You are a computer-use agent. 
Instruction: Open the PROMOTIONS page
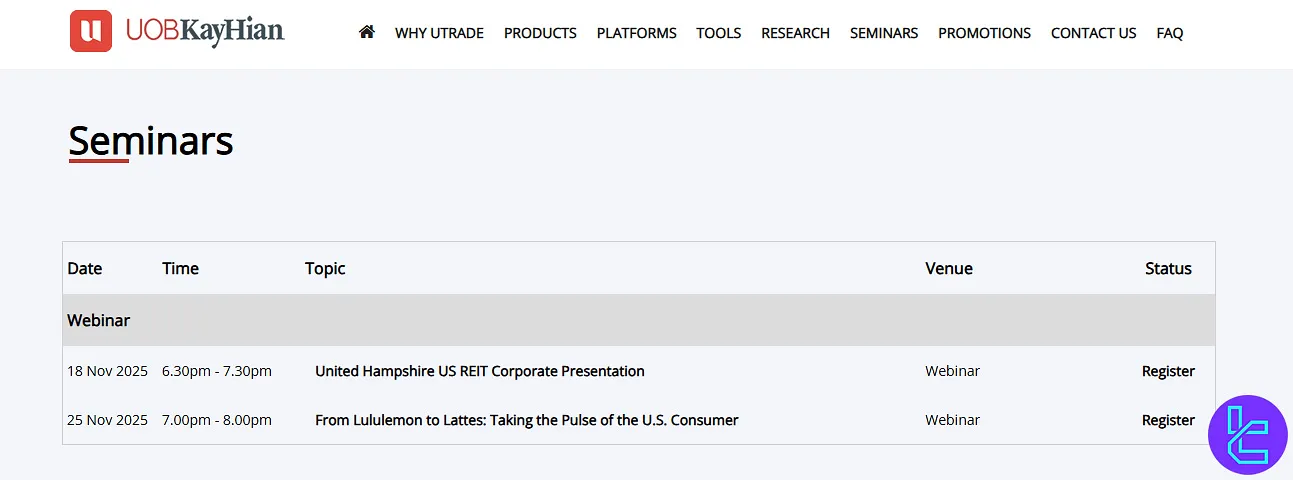(x=984, y=33)
